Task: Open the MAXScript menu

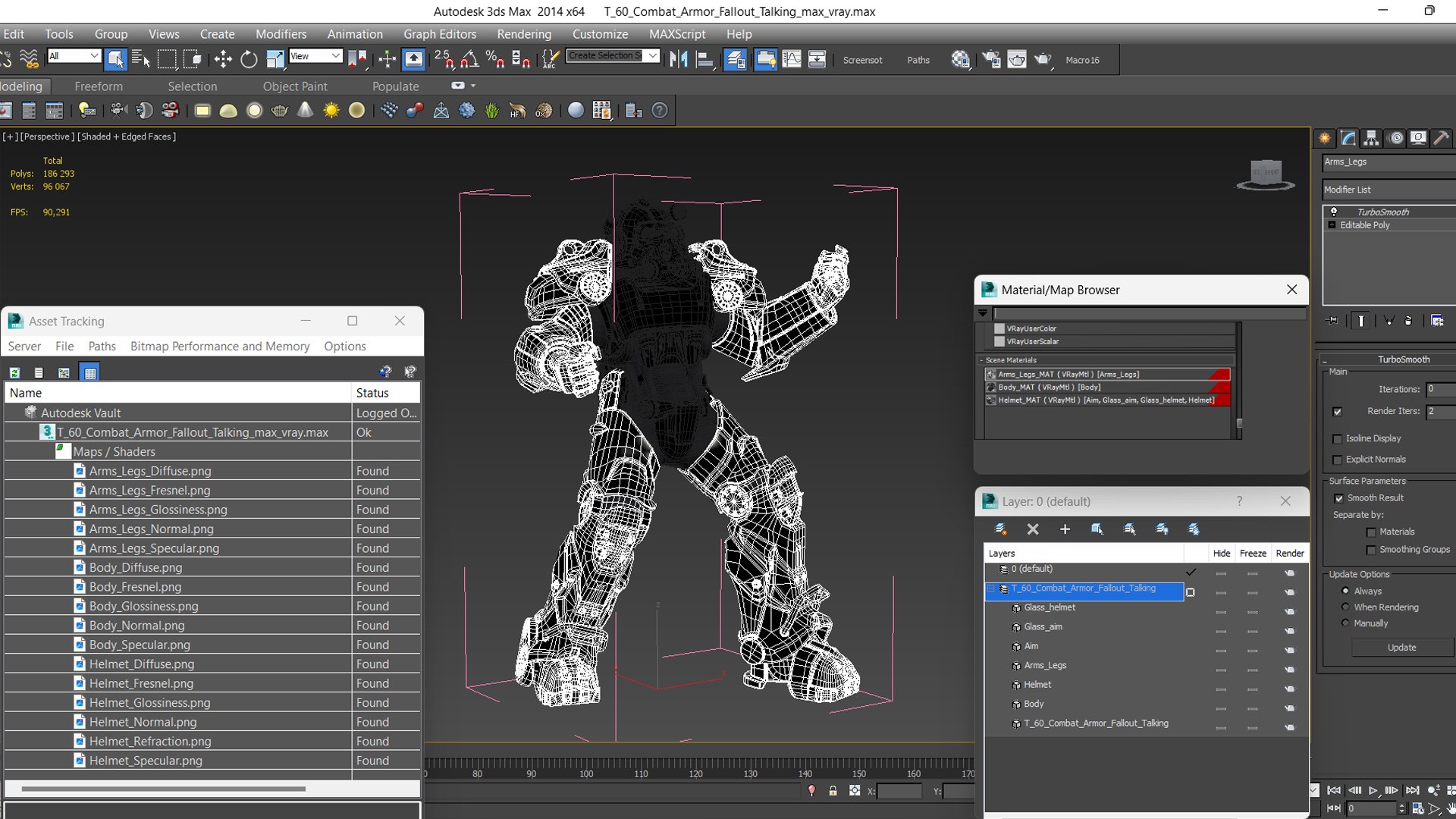Action: [x=676, y=34]
